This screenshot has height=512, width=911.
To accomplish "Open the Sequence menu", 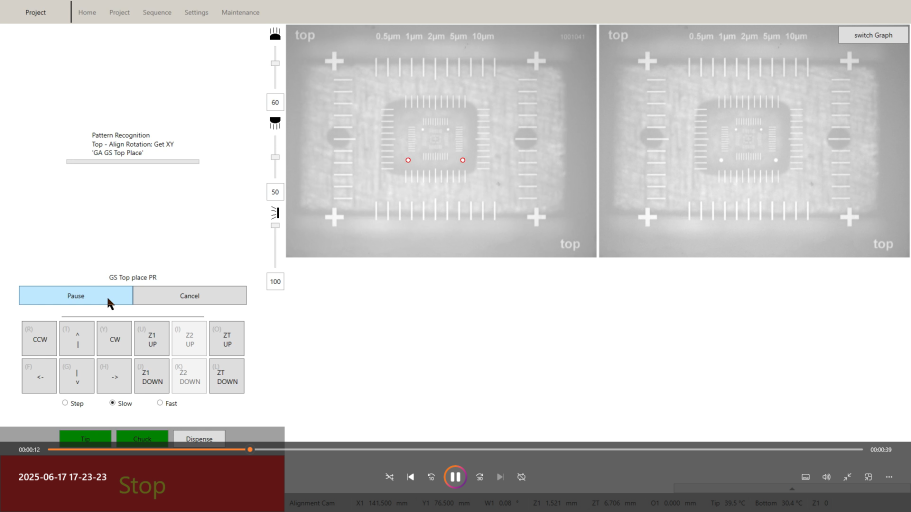I will pyautogui.click(x=157, y=12).
